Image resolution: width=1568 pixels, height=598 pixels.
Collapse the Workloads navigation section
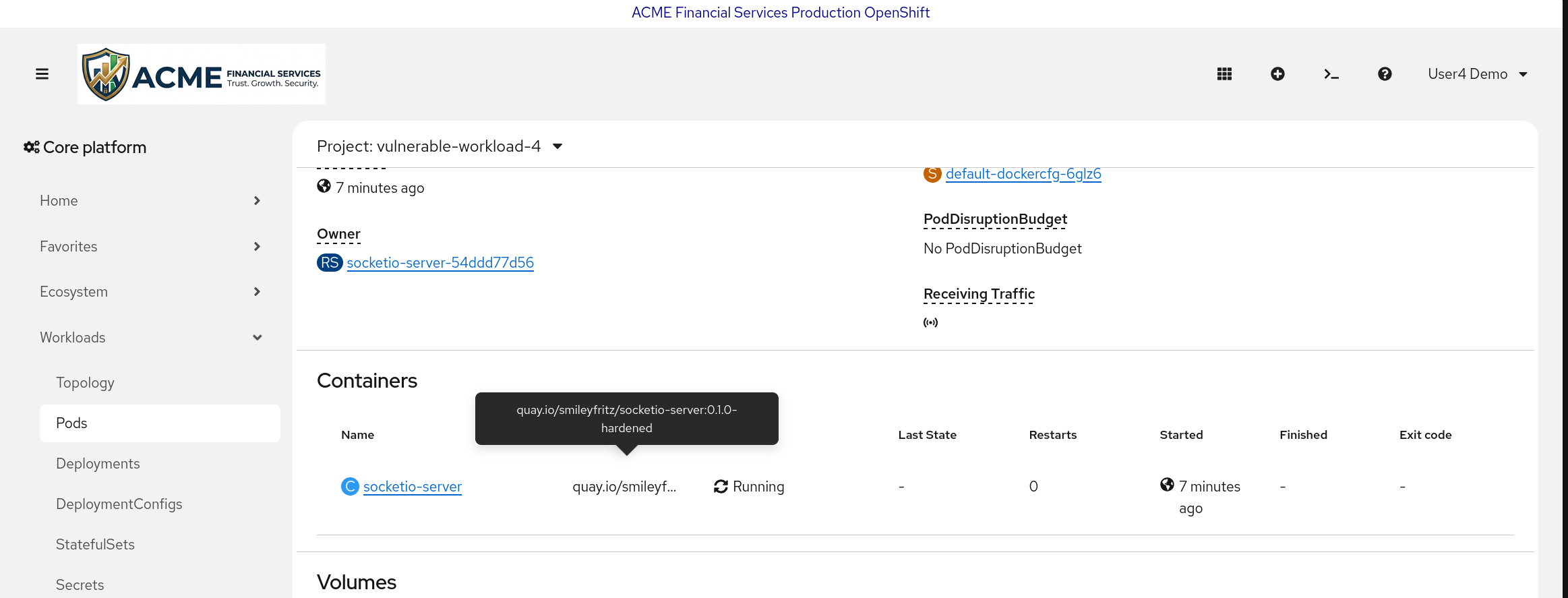150,338
